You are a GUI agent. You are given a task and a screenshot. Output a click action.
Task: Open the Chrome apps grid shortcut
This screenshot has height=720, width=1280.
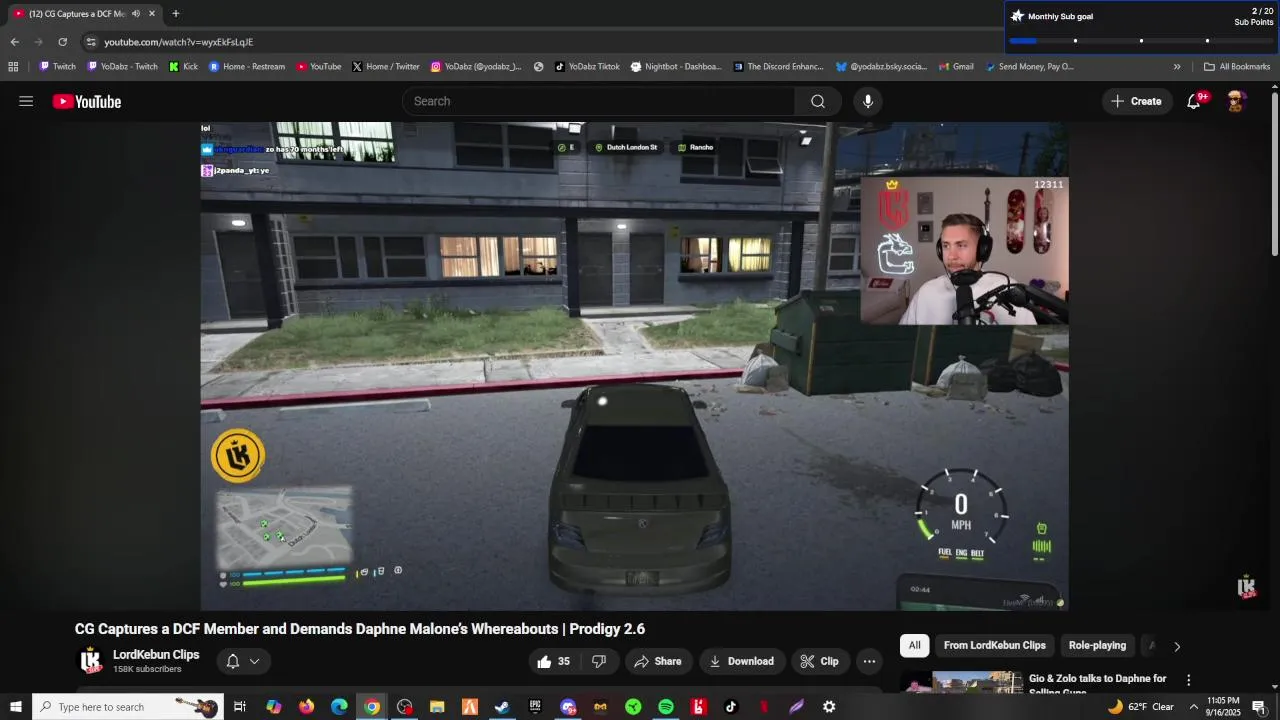click(x=13, y=67)
